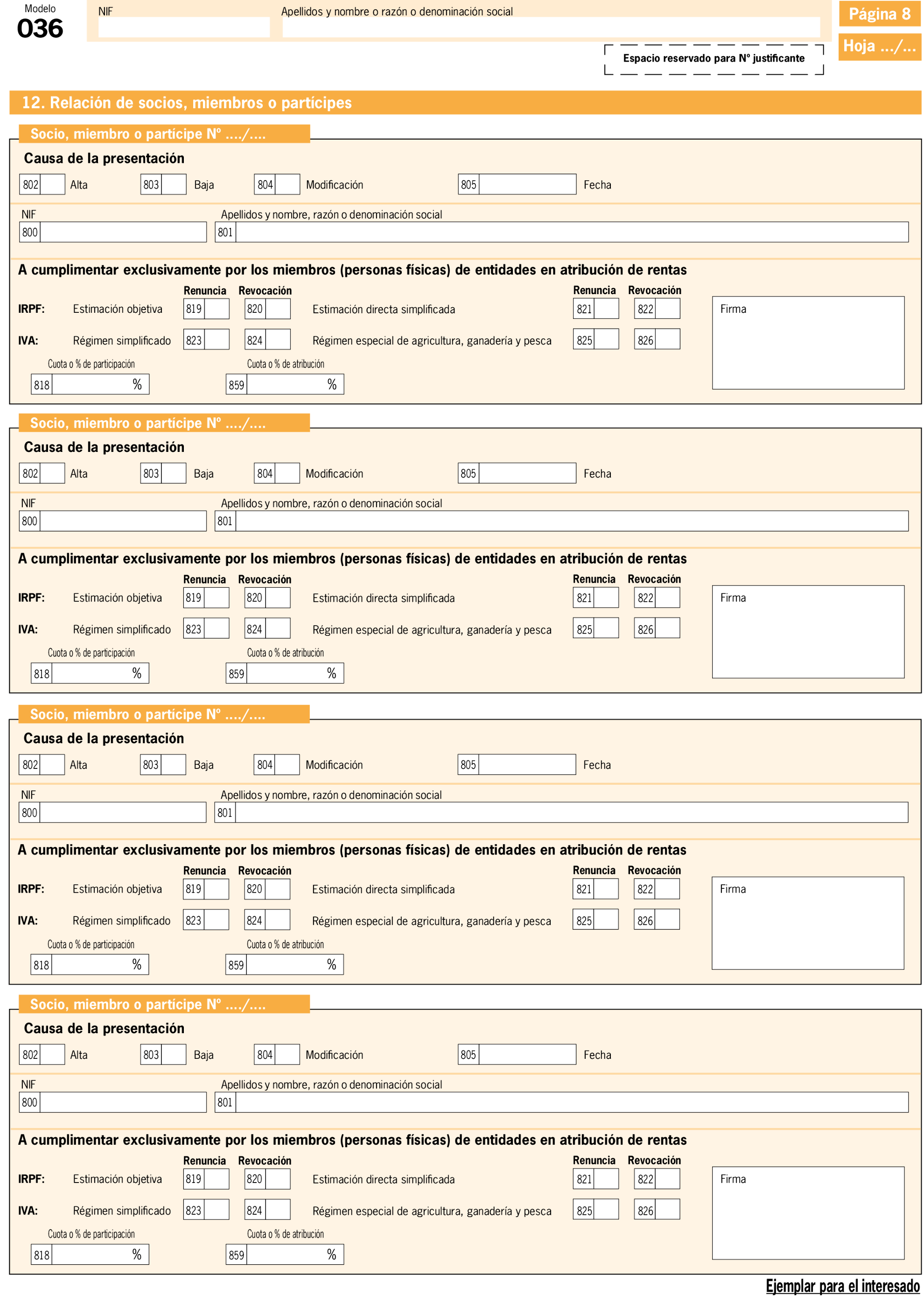Check Revocación box 822 in second socio section
The width and height of the screenshot is (924, 1296).
point(667,598)
